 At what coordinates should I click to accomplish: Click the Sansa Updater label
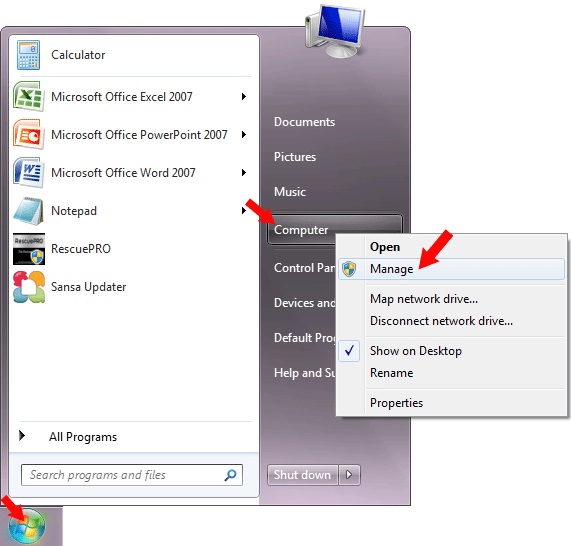pyautogui.click(x=88, y=287)
